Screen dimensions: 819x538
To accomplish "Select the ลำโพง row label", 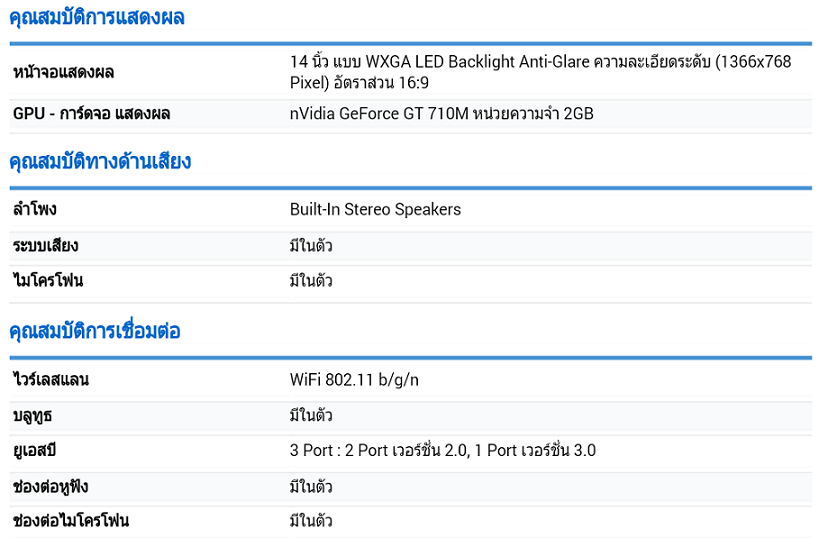I will click(34, 210).
